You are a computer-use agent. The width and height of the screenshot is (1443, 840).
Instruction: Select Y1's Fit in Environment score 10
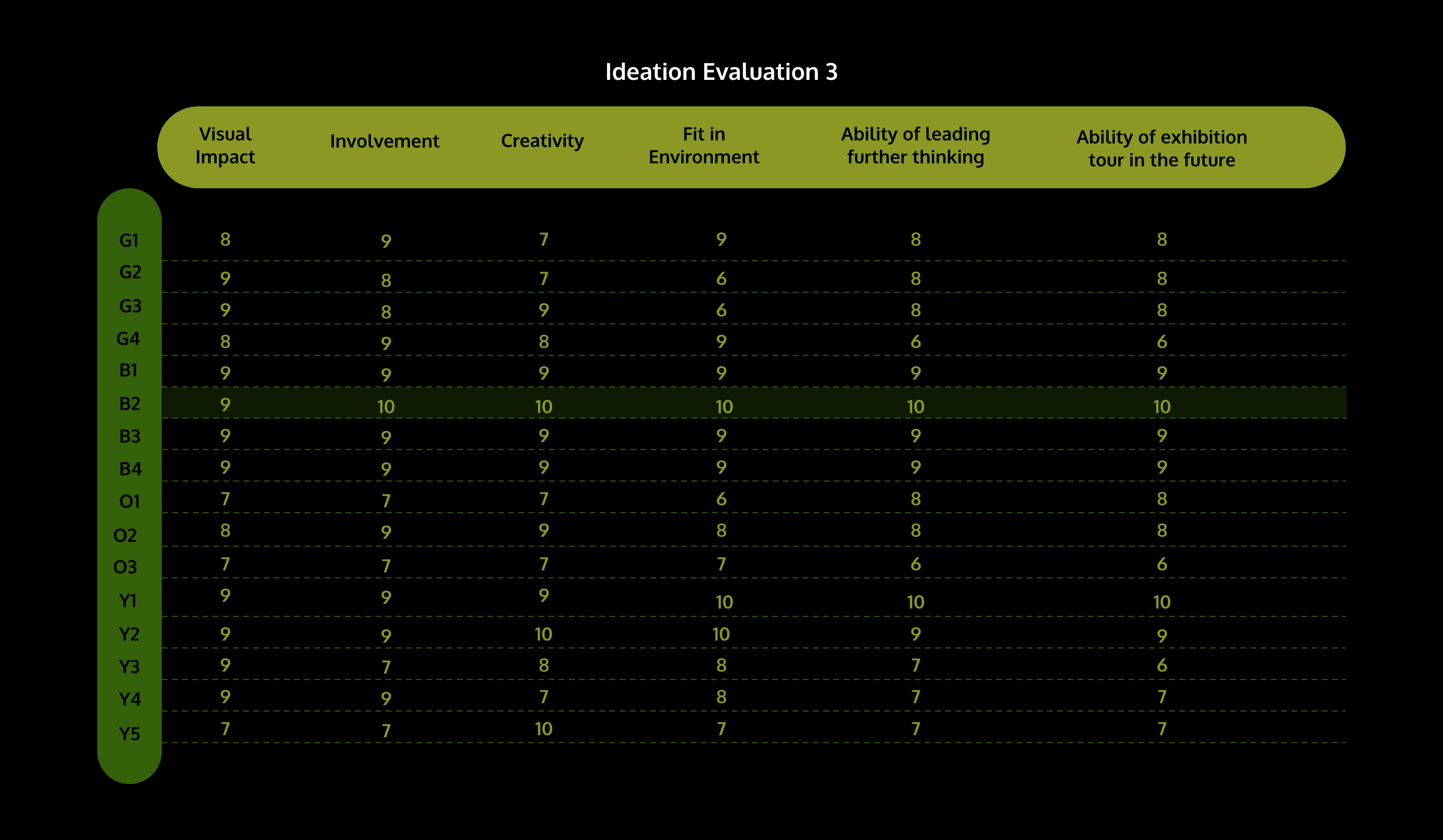click(x=725, y=602)
